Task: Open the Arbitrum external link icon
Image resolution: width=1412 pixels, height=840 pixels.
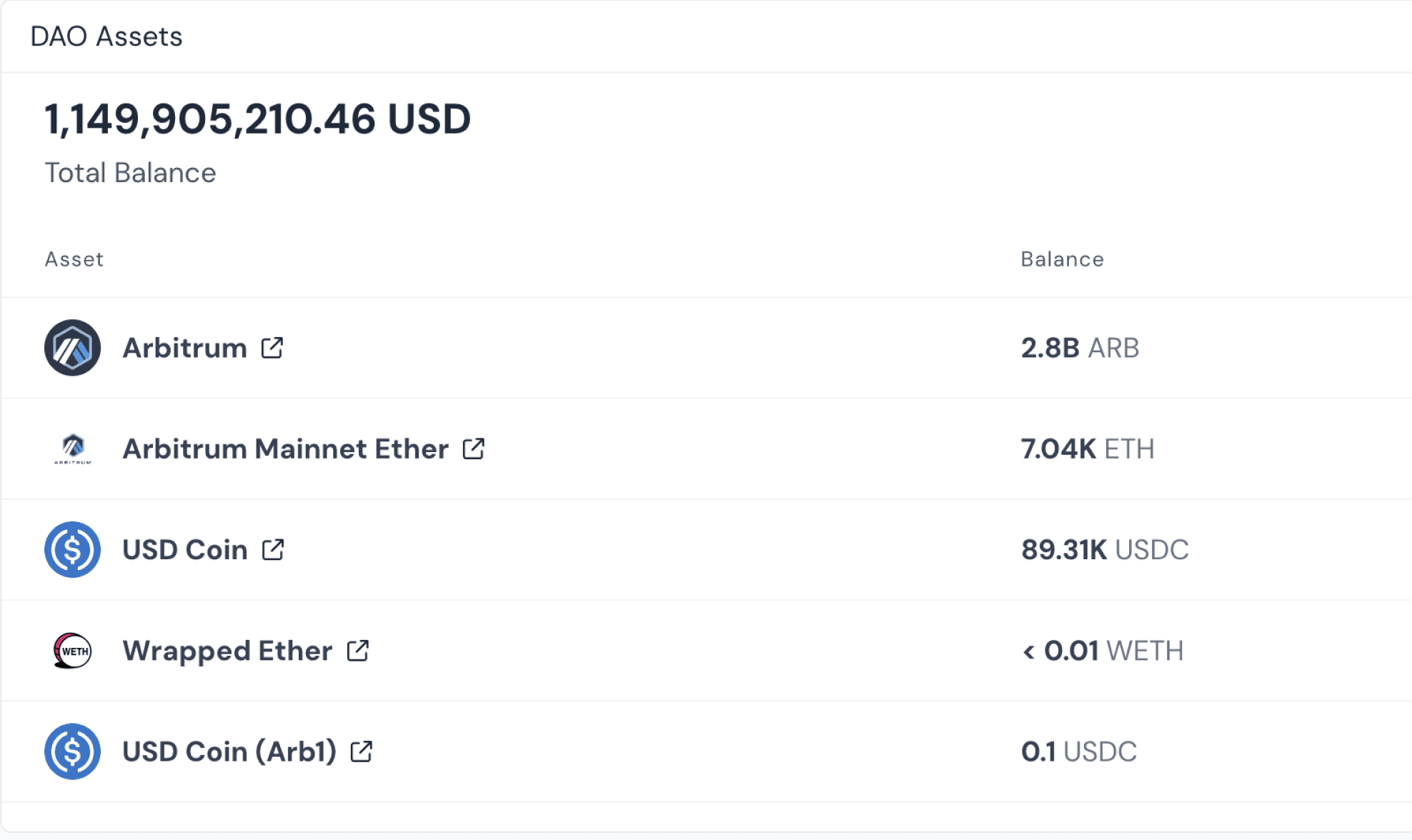Action: 272,348
